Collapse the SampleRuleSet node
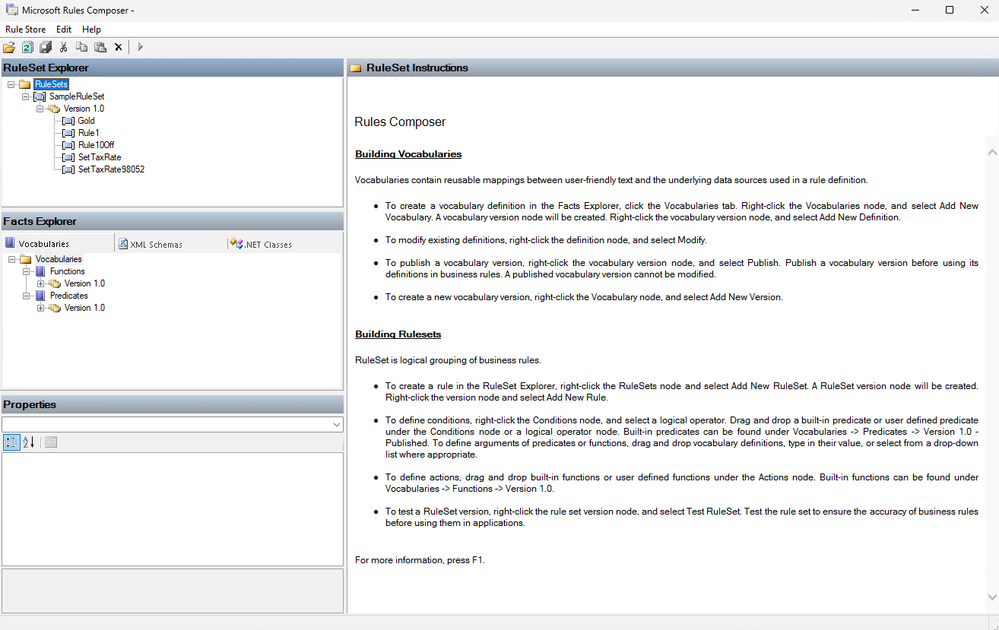The height and width of the screenshot is (630, 999). tap(25, 97)
